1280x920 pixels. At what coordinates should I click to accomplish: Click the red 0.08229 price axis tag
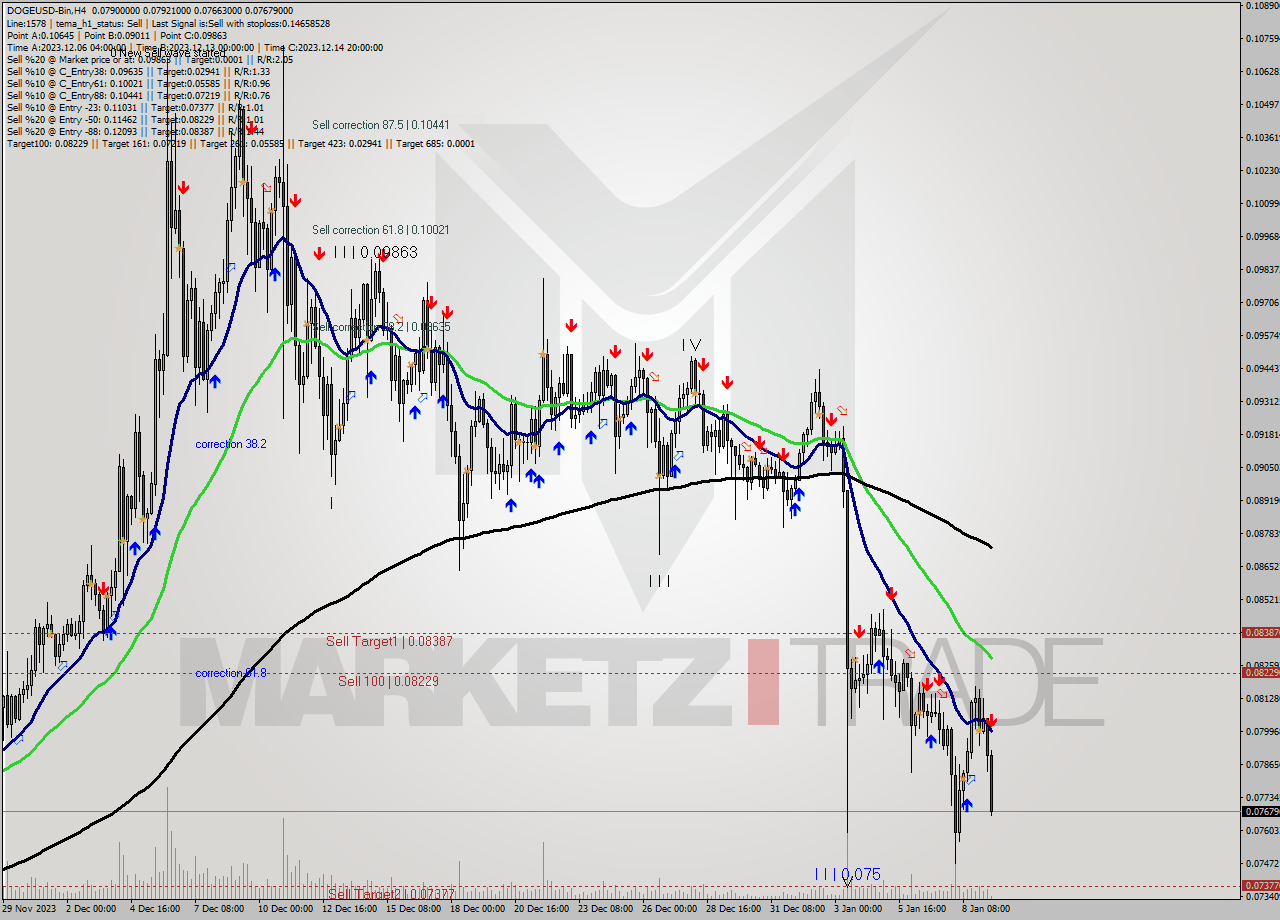coord(1260,672)
